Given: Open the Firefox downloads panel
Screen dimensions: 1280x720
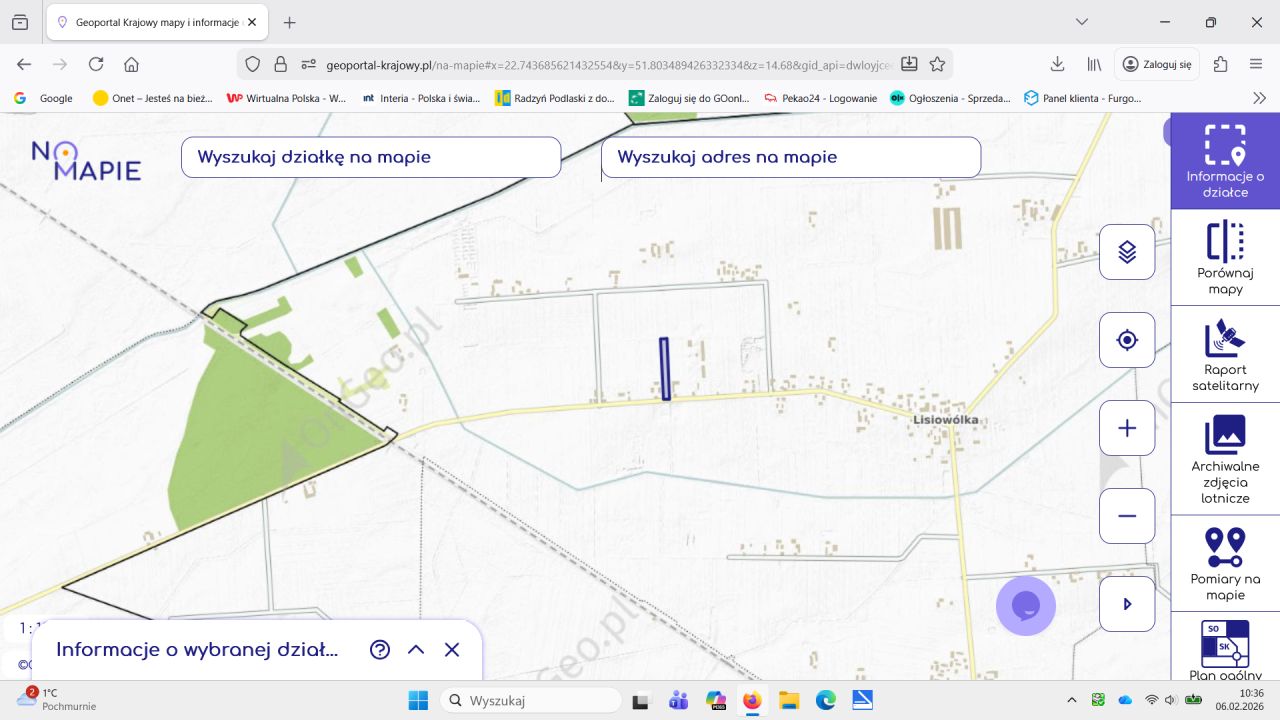Looking at the screenshot, I should pyautogui.click(x=1057, y=64).
